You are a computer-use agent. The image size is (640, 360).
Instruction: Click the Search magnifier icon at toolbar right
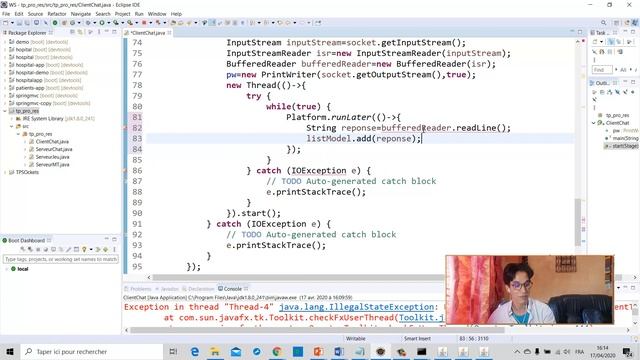point(603,23)
